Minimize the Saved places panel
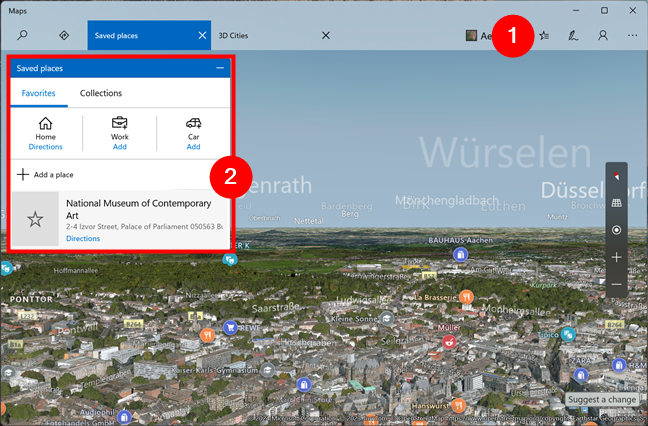Image resolution: width=648 pixels, height=426 pixels. coord(220,68)
